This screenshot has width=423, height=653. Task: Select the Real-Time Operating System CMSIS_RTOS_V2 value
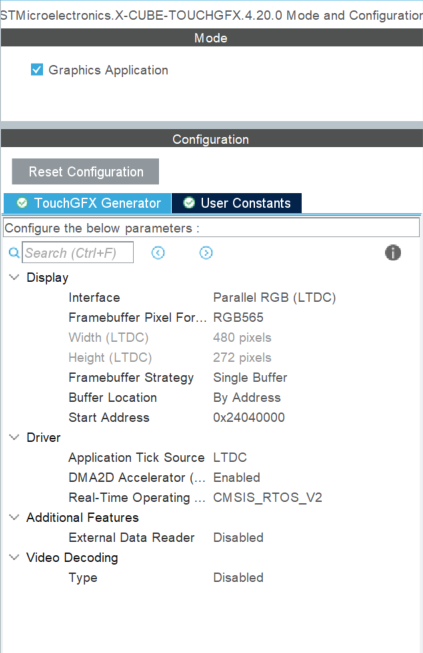coord(268,497)
